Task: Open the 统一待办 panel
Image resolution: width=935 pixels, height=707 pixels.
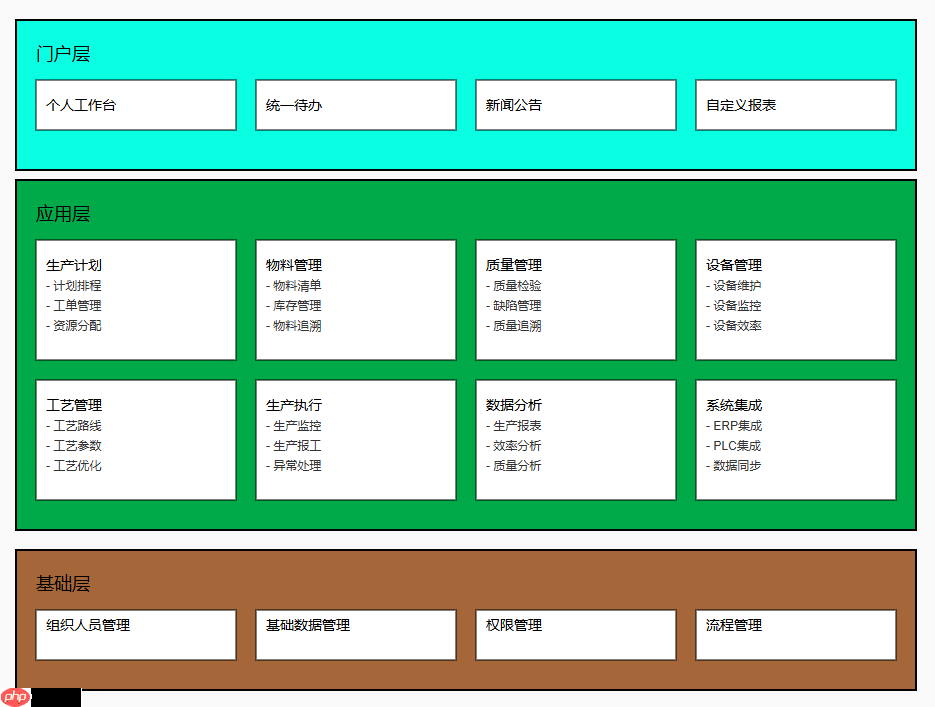Action: 355,105
